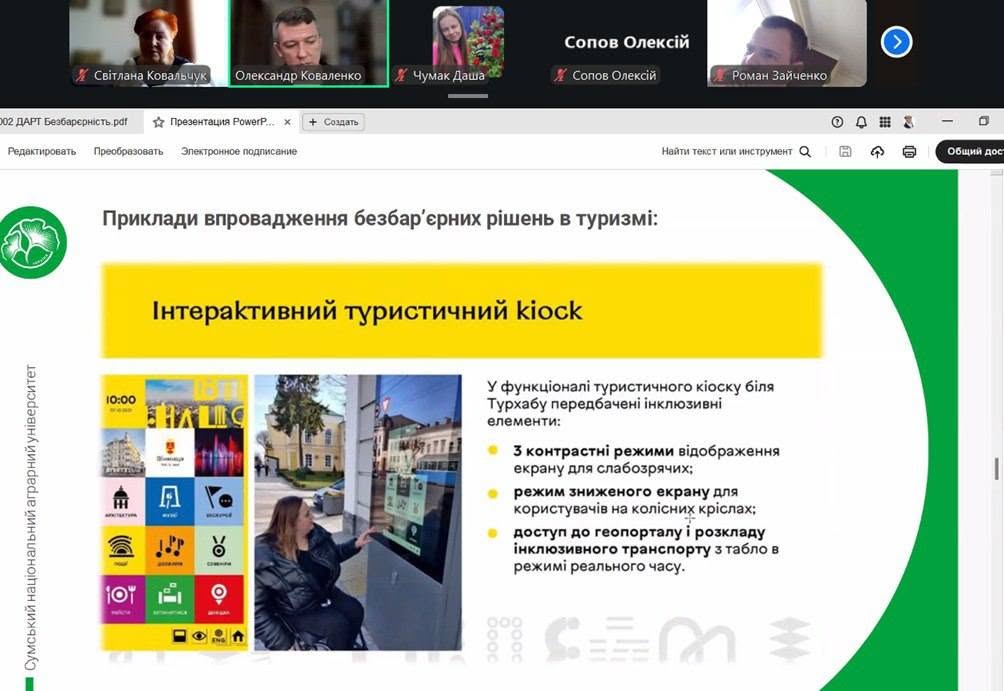
Task: Open Преобразовать menu
Action: coord(128,152)
